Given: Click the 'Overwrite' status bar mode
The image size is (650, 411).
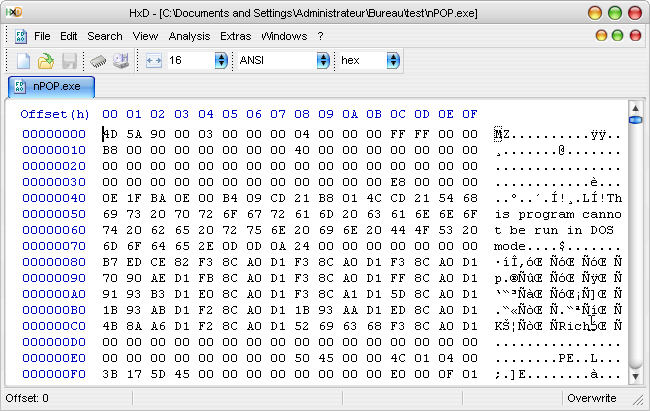Looking at the screenshot, I should 592,398.
